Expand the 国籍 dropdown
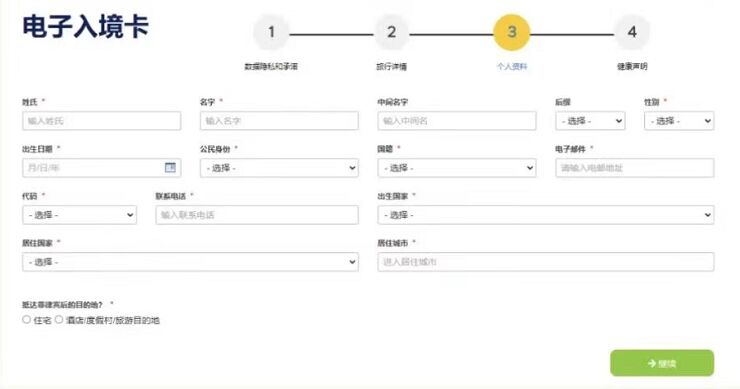Viewport: 740px width, 389px height. point(456,168)
